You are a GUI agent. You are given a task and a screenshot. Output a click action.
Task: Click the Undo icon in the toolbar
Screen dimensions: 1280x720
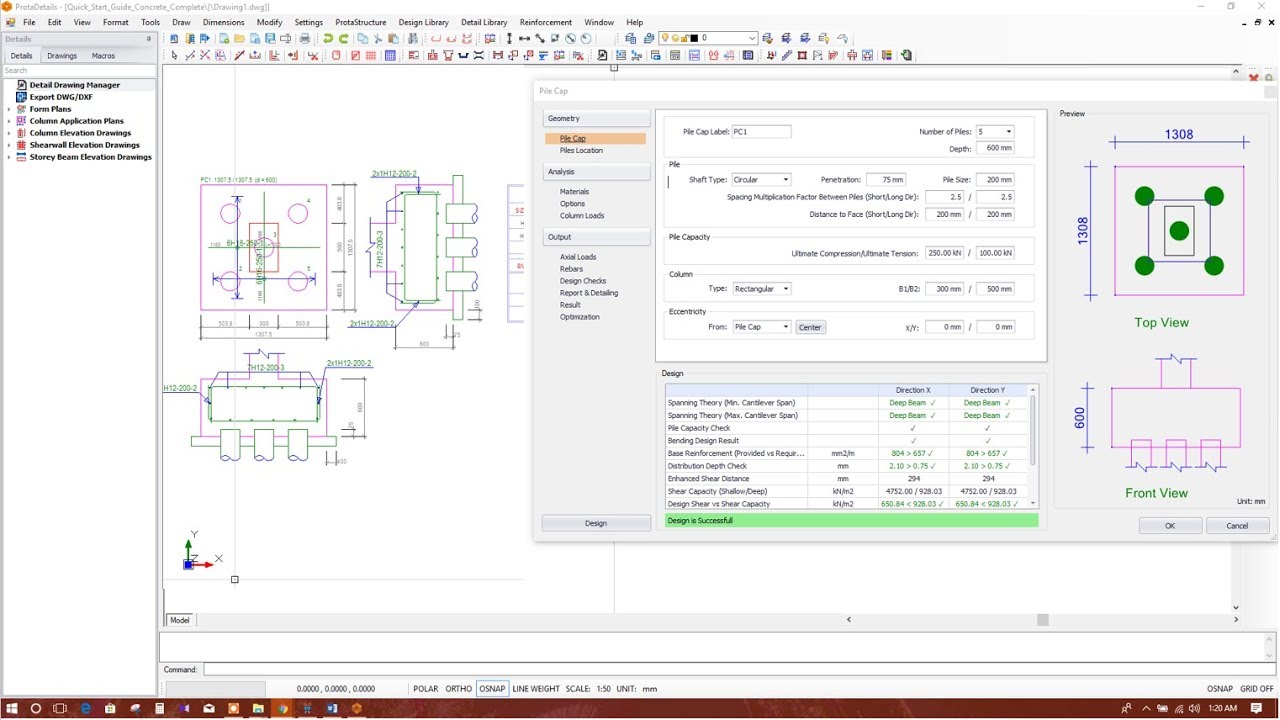pos(328,39)
